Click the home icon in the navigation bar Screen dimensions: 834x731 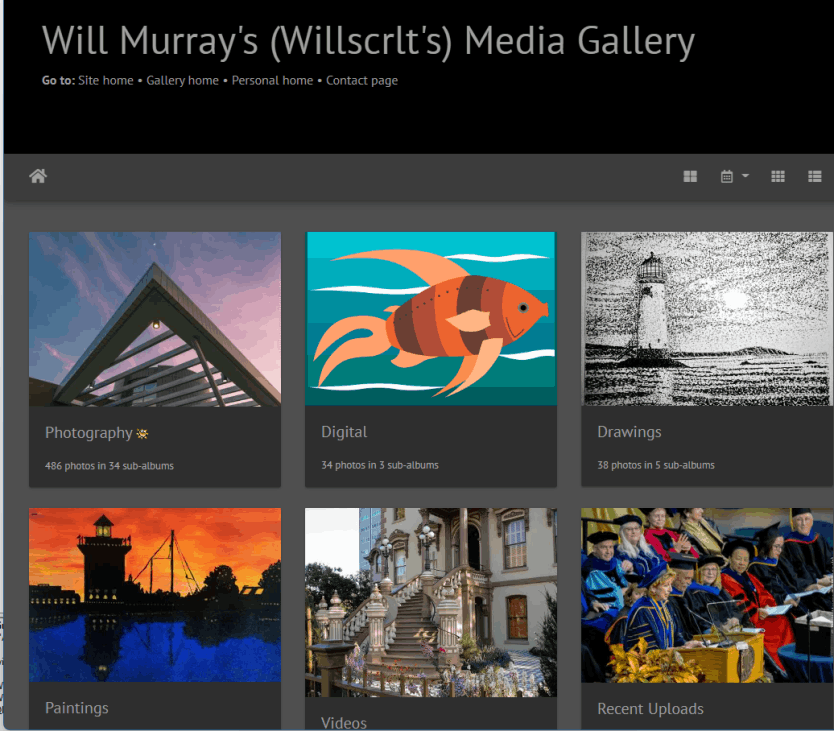point(37,175)
